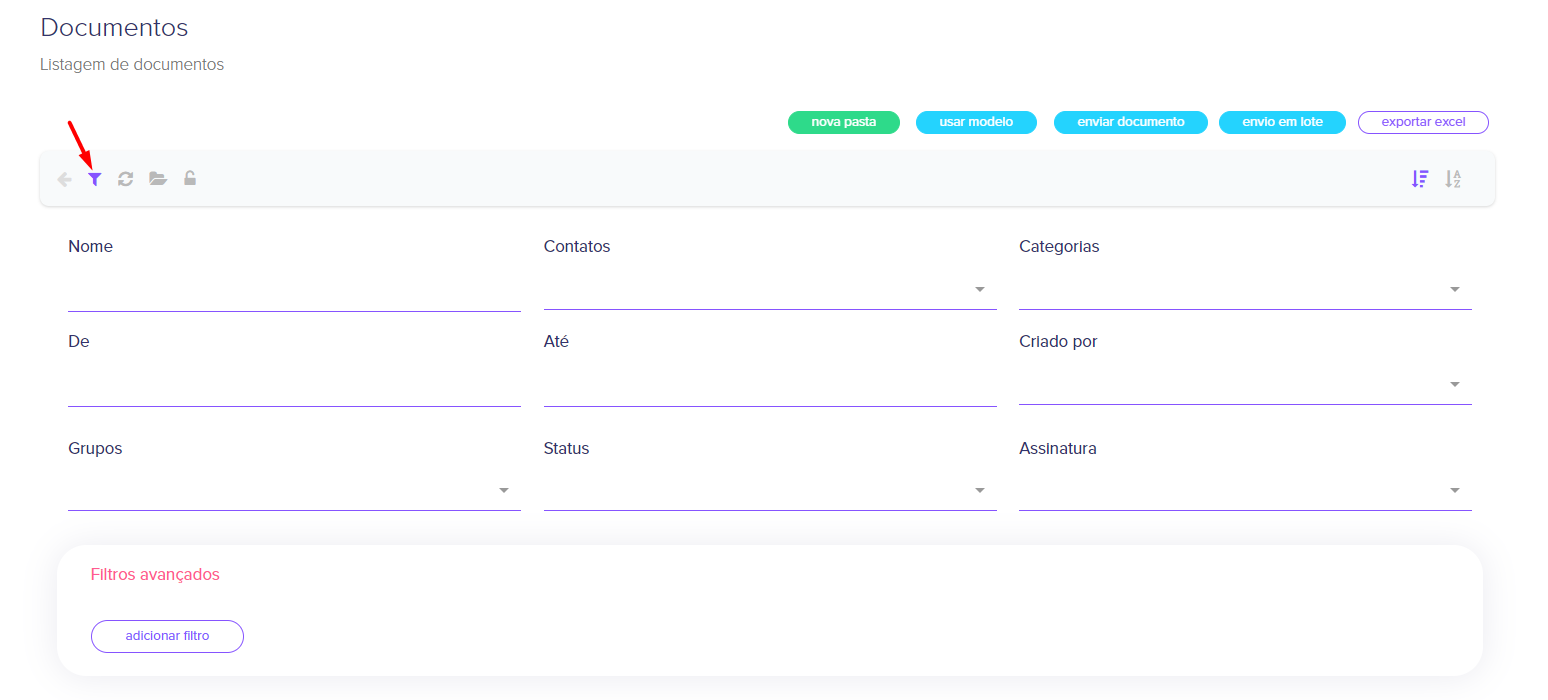Open the Grupos dropdown

pyautogui.click(x=294, y=491)
